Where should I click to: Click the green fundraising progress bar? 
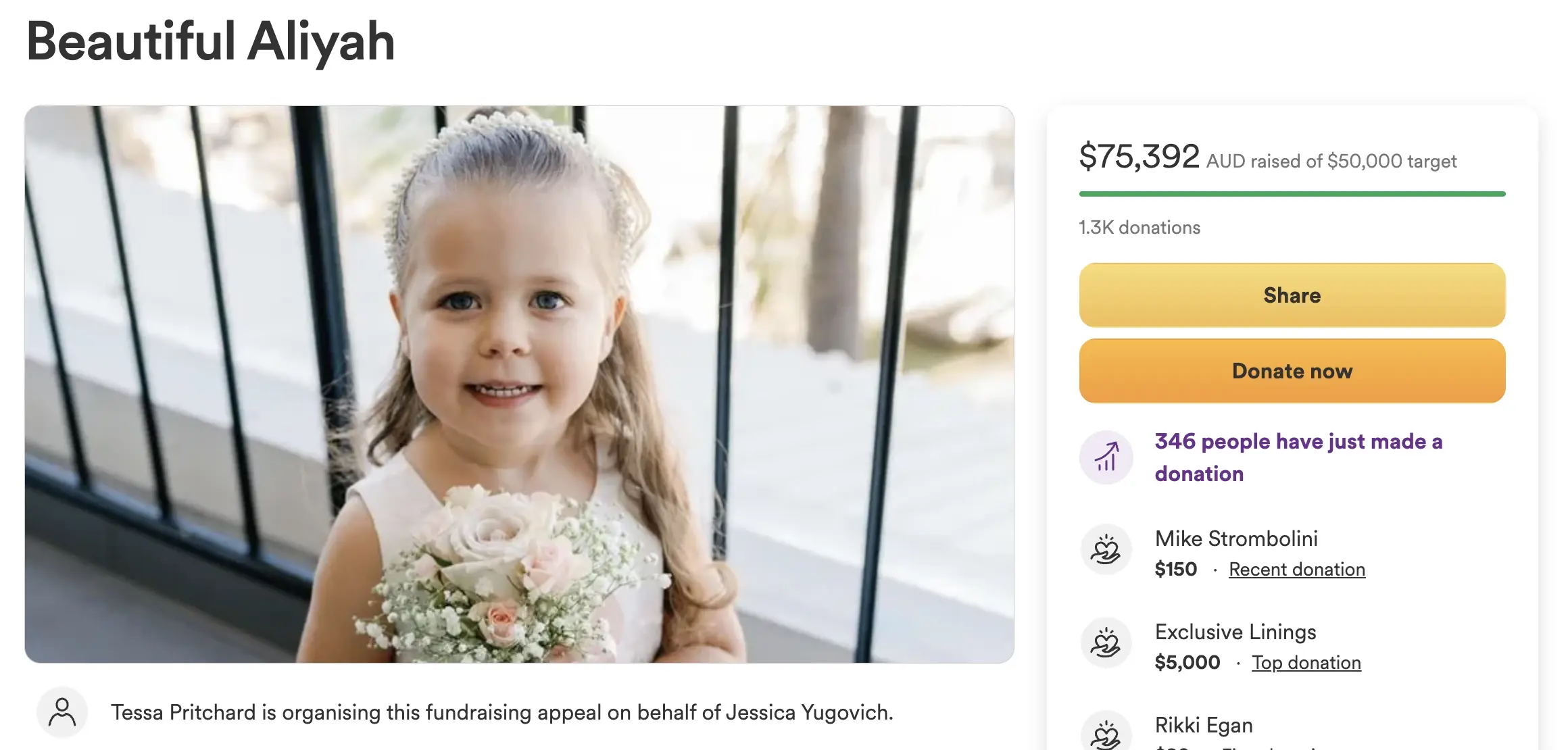coord(1292,194)
